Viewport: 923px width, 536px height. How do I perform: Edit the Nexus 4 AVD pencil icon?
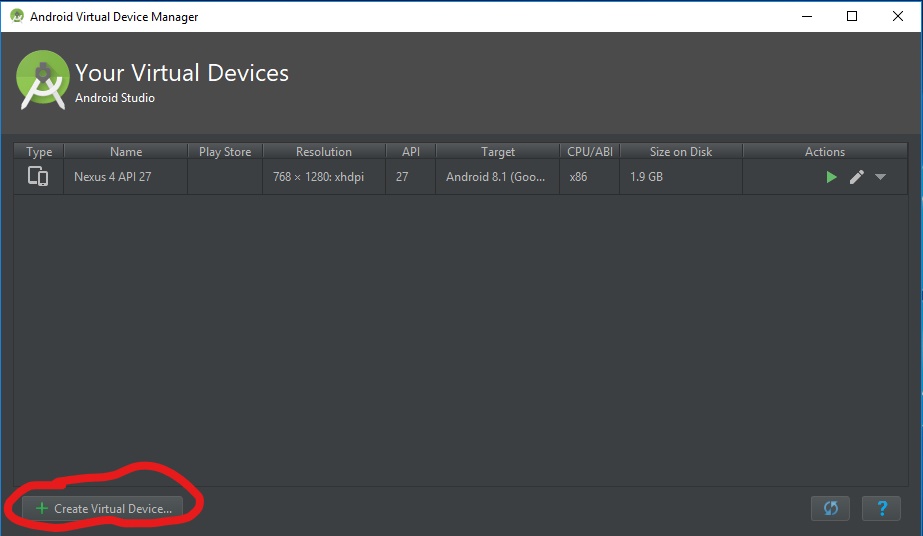click(x=856, y=177)
